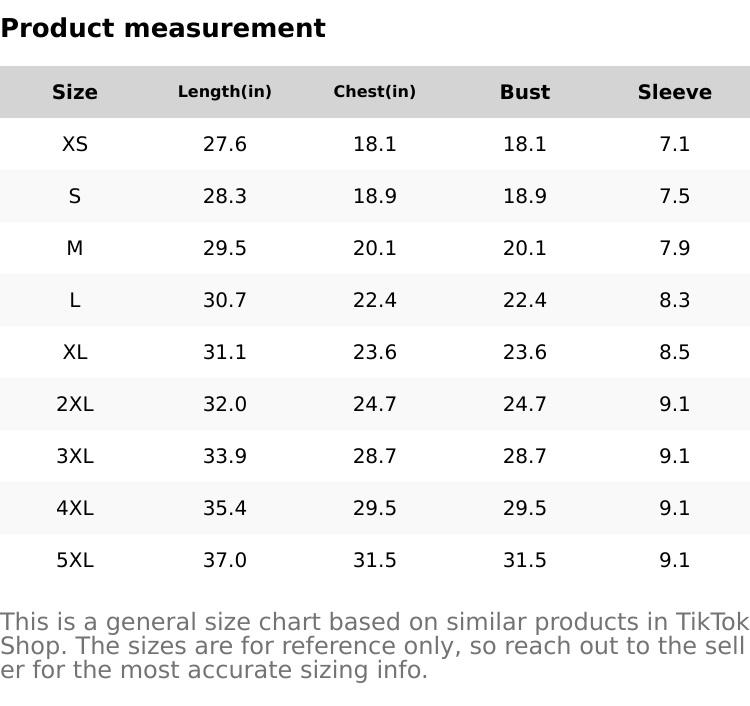Click the Length(in) column header
Screen dimensions: 750x706
(x=225, y=92)
